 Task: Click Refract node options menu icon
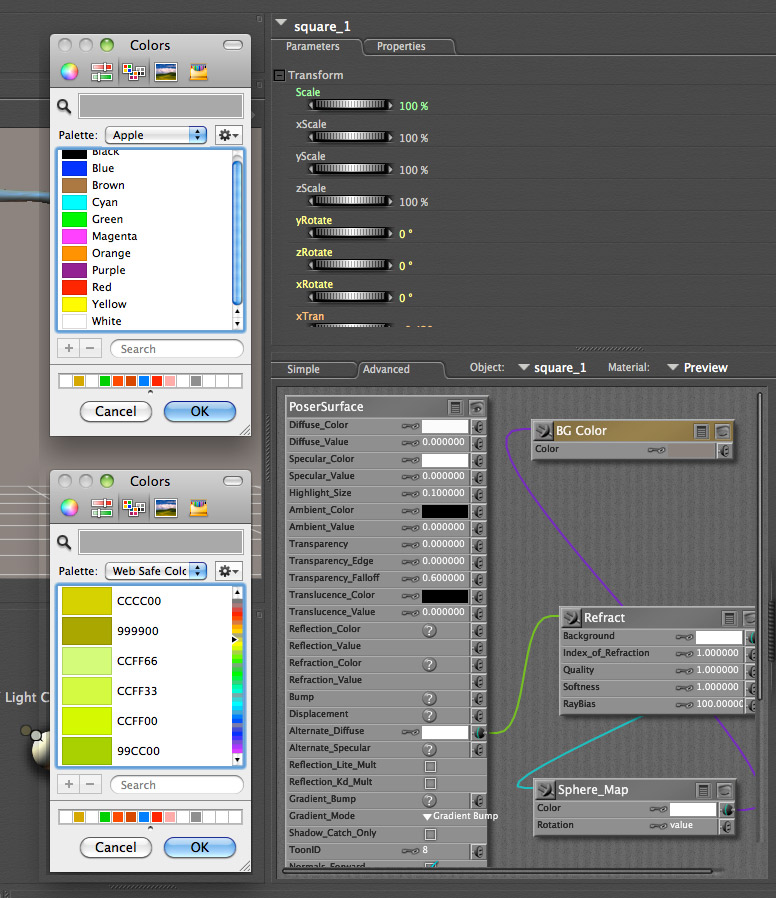(x=729, y=618)
